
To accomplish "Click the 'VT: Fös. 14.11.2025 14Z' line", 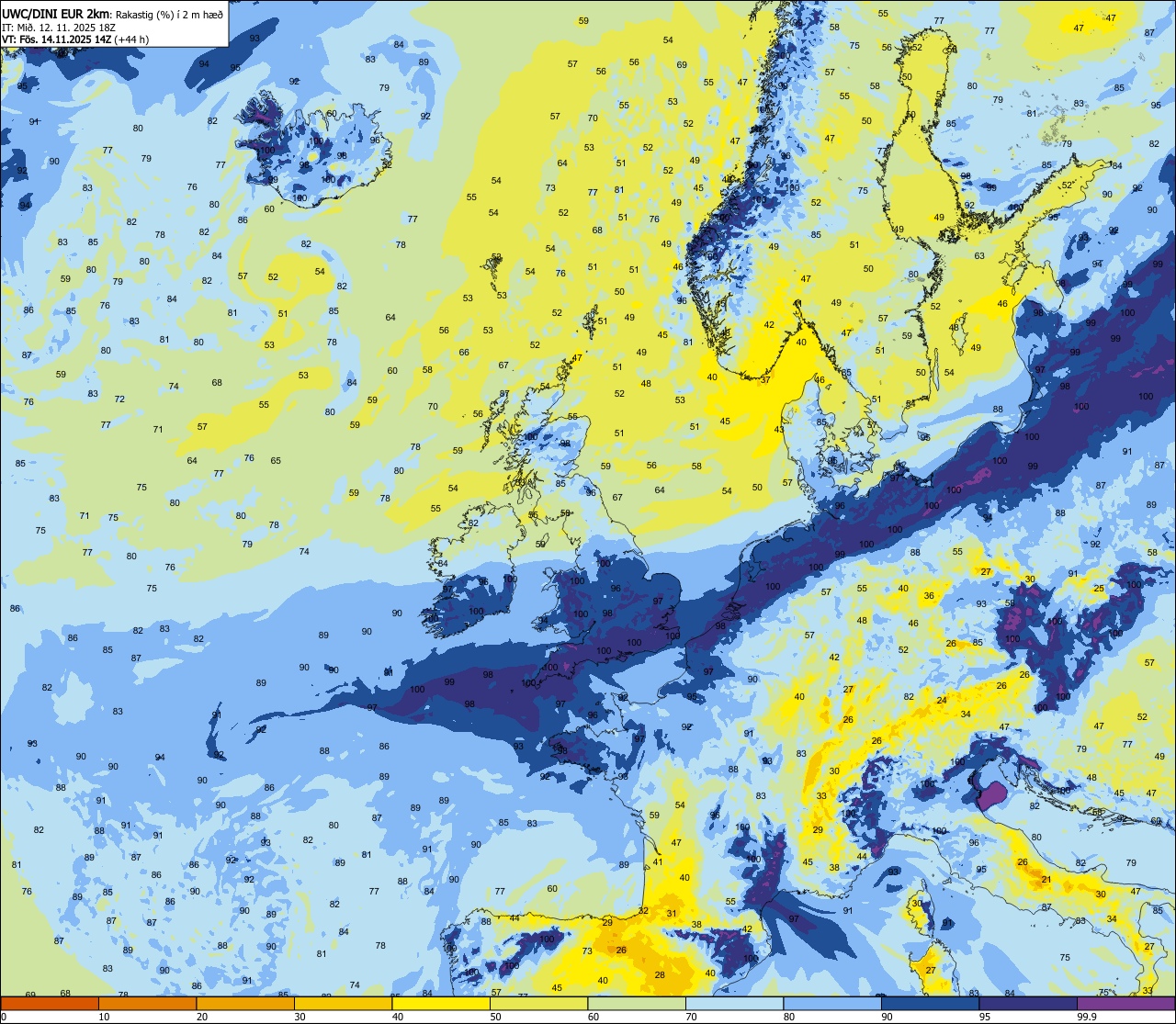I will [56, 39].
